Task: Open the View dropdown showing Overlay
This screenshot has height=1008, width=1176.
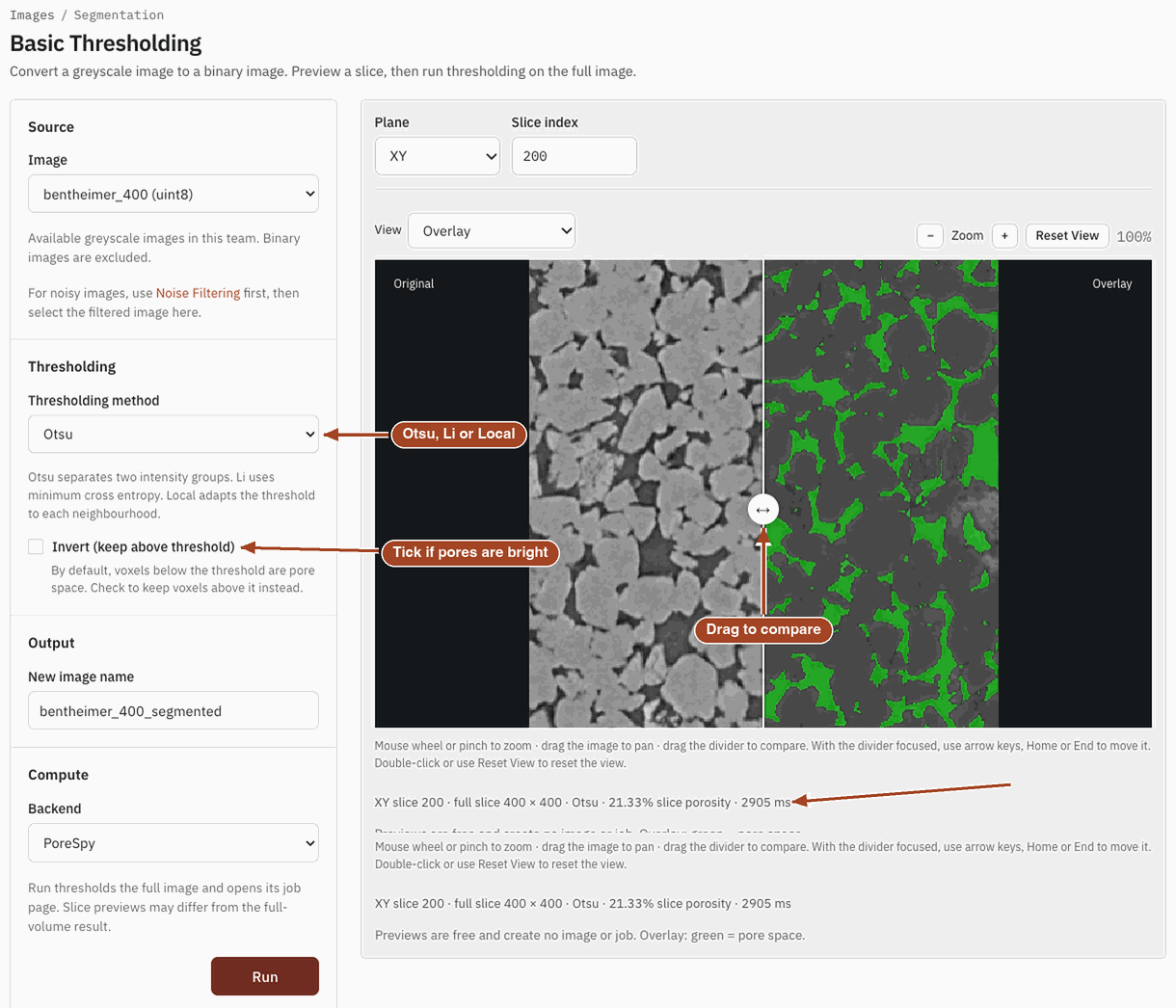Action: point(492,231)
